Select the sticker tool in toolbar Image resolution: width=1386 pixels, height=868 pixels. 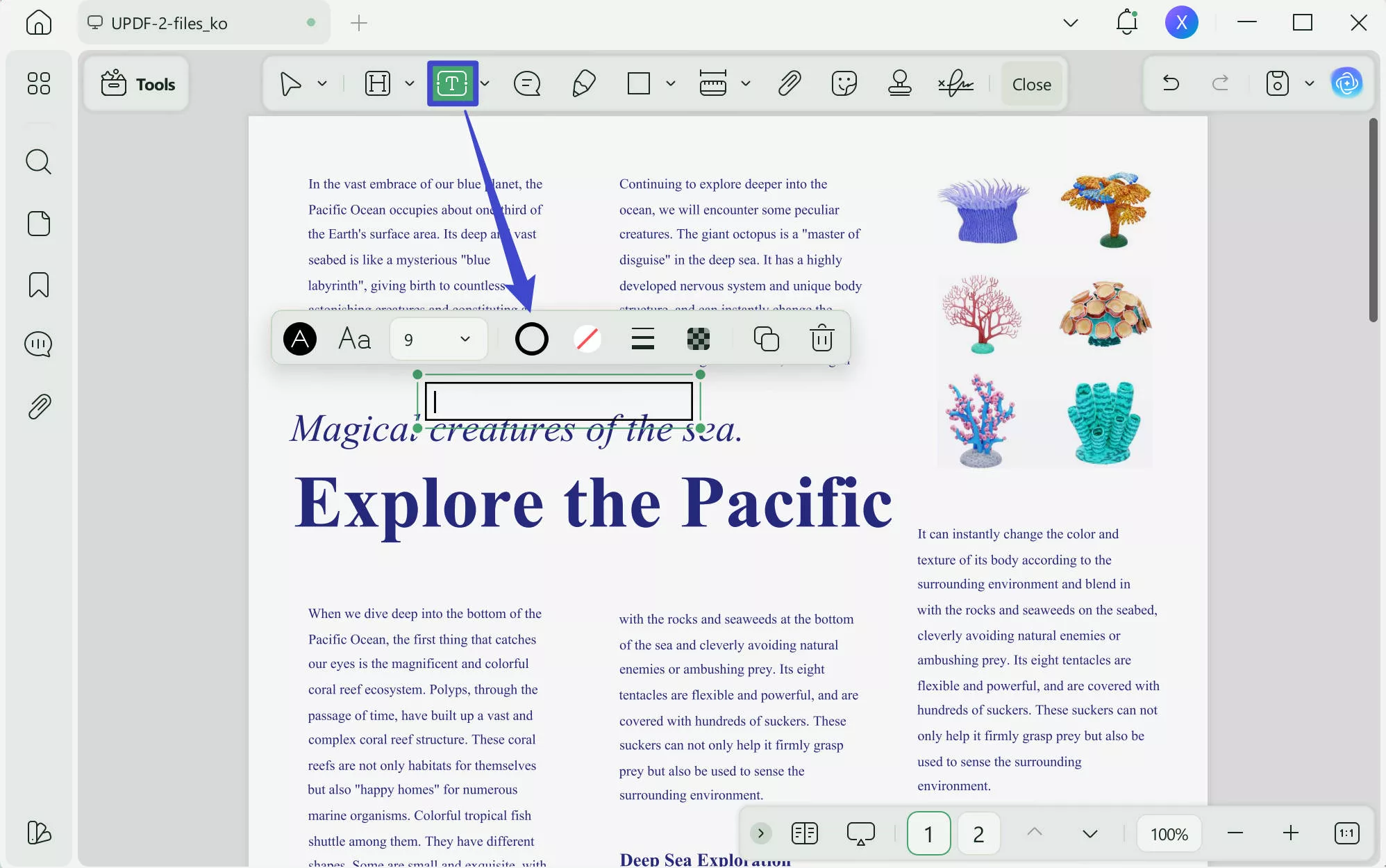[x=844, y=83]
